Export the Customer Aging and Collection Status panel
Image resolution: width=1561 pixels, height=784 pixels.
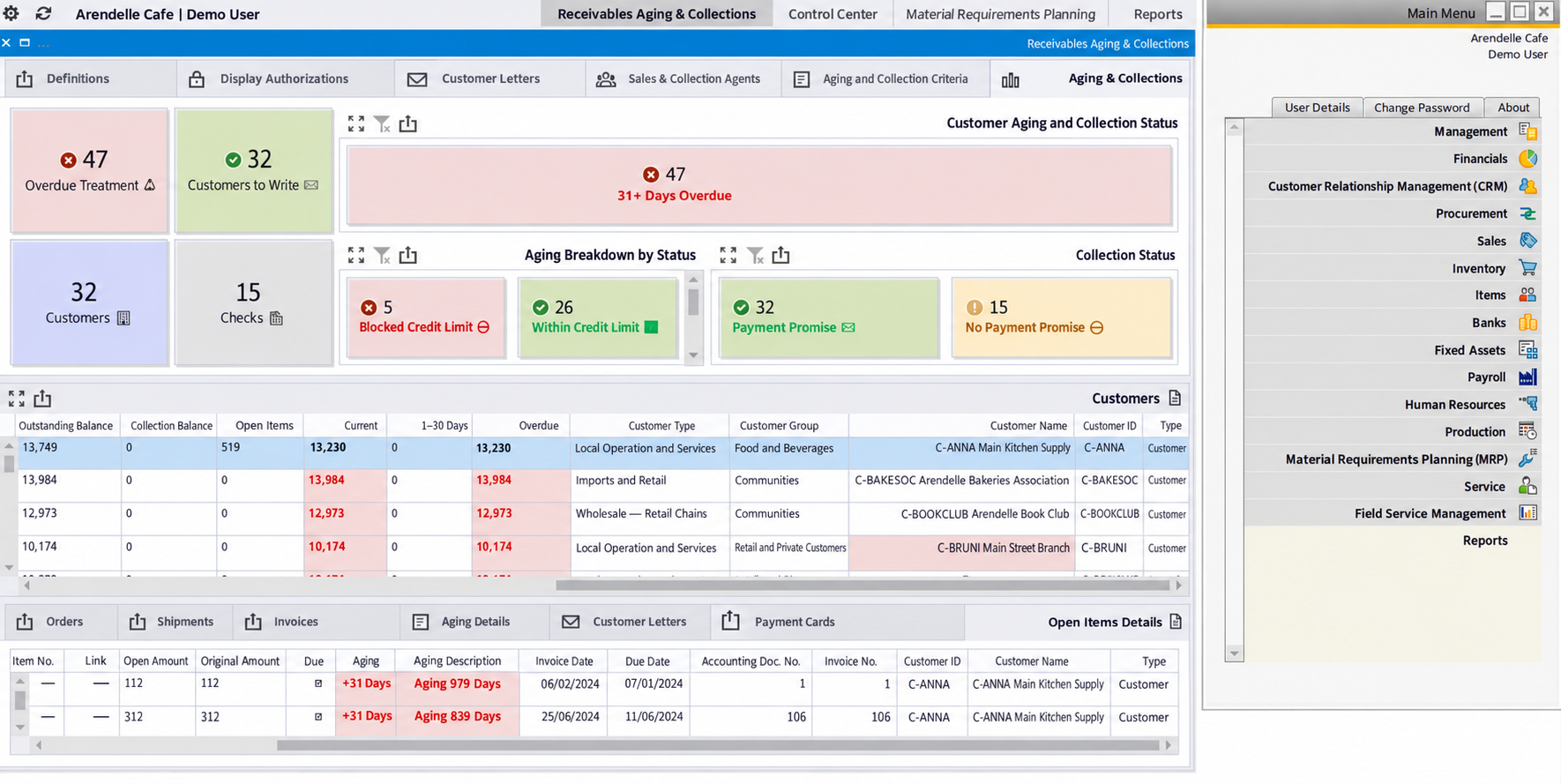tap(407, 123)
